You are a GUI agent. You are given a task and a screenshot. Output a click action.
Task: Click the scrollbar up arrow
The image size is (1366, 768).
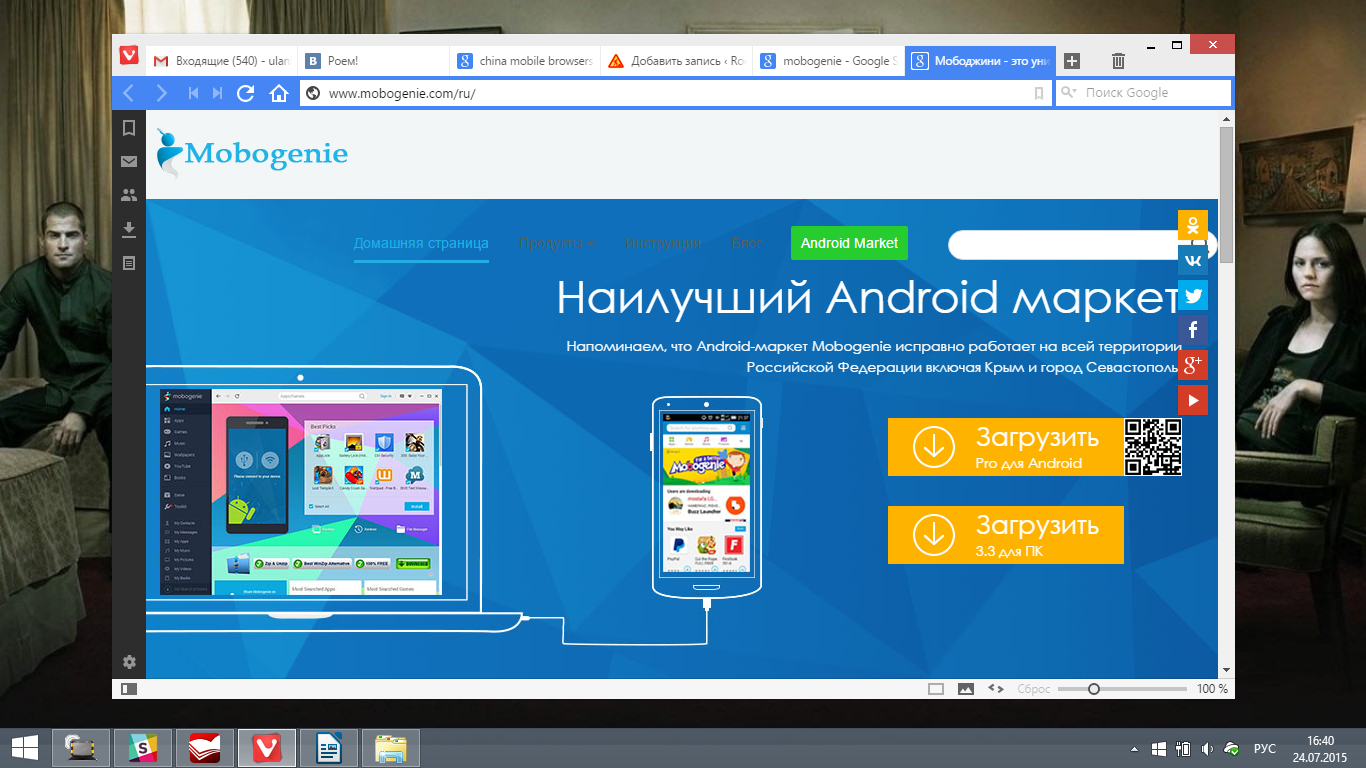click(1226, 118)
